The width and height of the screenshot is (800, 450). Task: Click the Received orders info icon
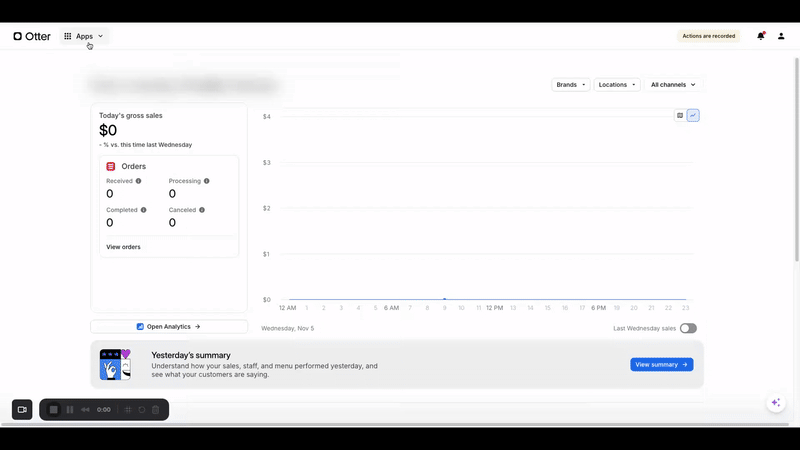[x=138, y=181]
